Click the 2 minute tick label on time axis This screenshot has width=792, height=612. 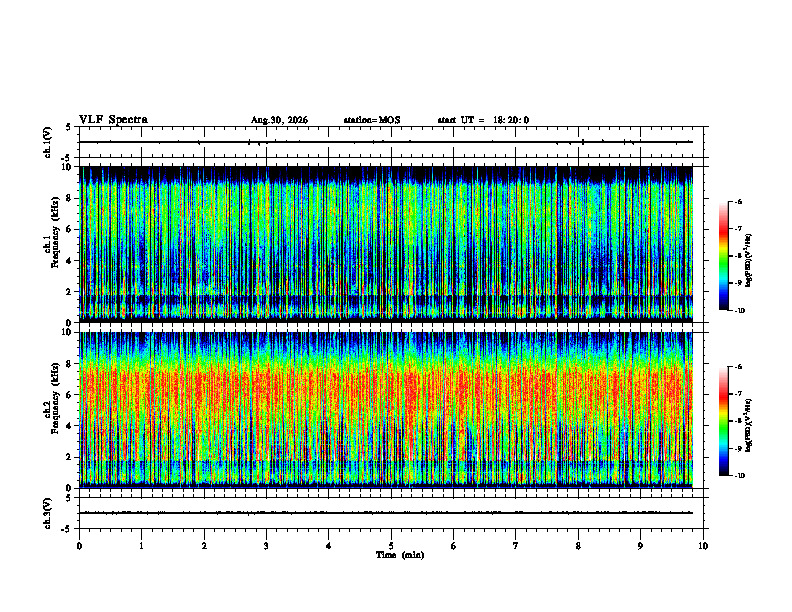[204, 546]
